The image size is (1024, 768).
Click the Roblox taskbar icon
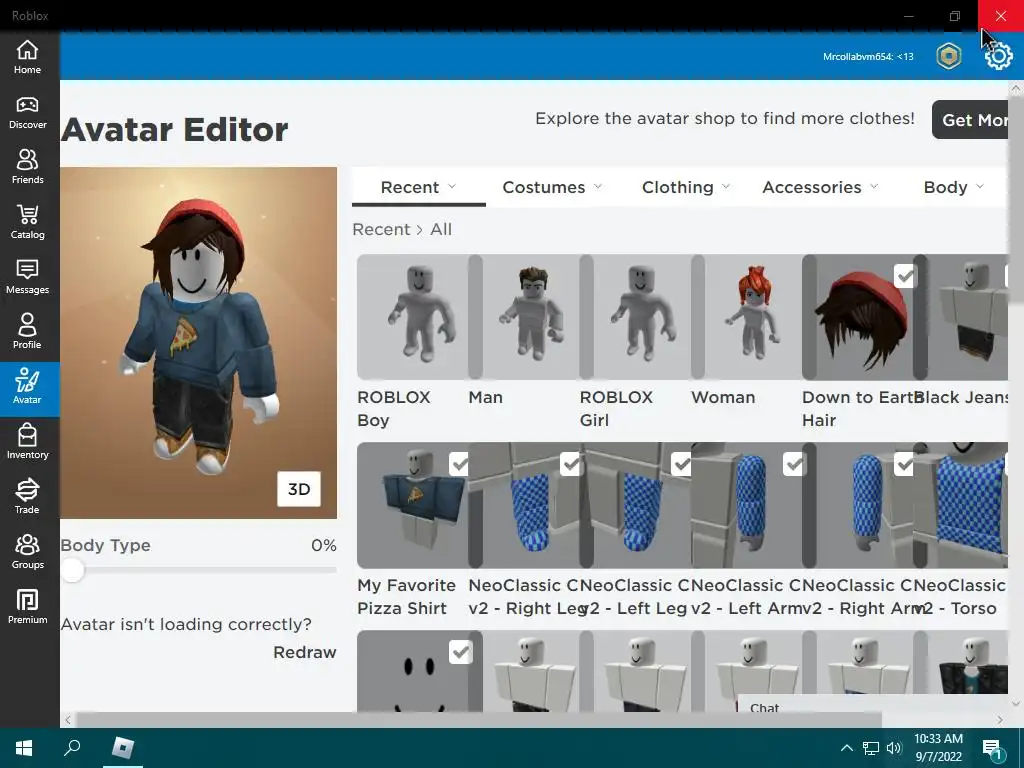(122, 748)
